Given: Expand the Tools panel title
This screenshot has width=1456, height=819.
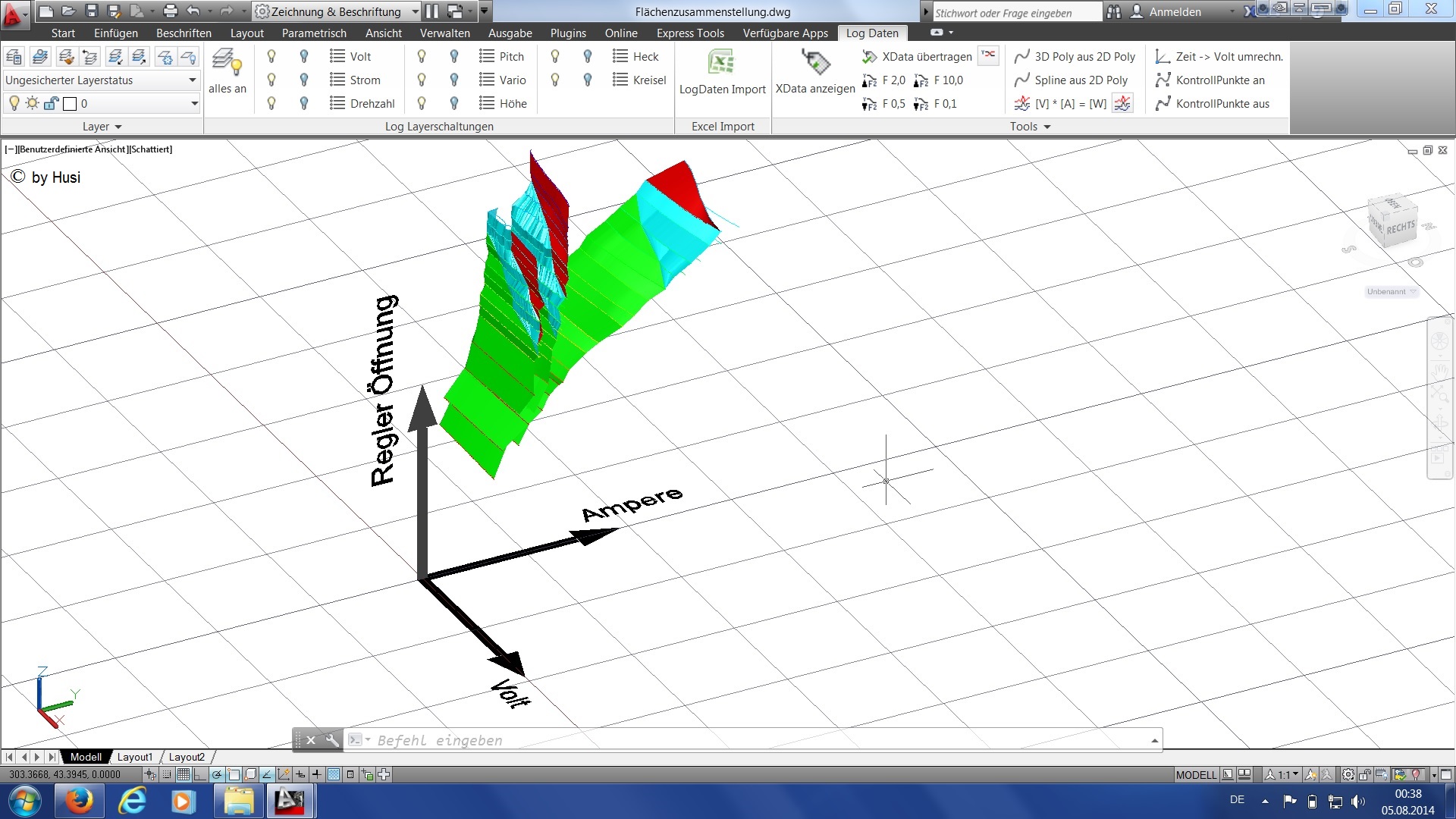Looking at the screenshot, I should click(1030, 127).
